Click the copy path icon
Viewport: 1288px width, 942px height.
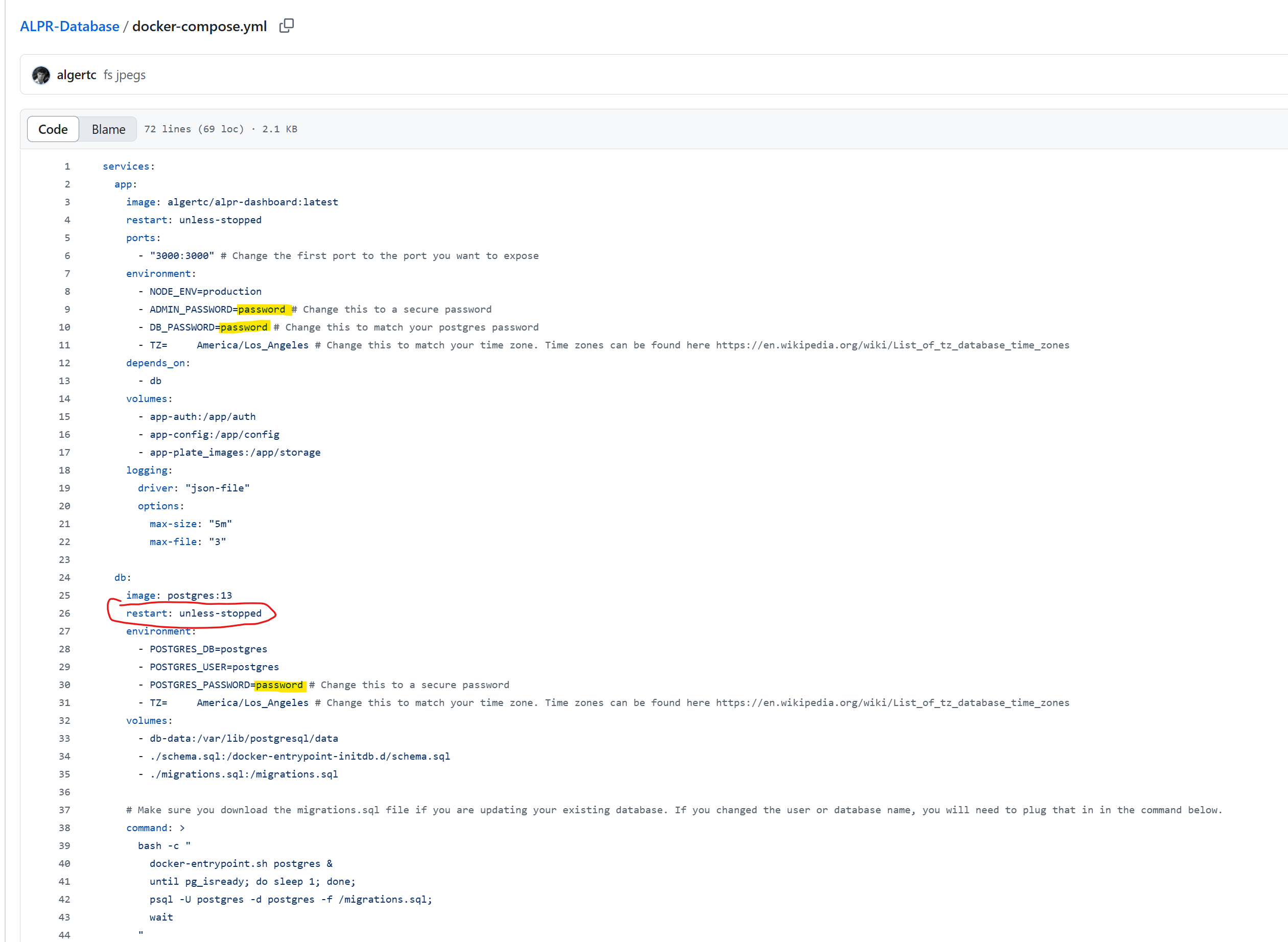(x=287, y=26)
